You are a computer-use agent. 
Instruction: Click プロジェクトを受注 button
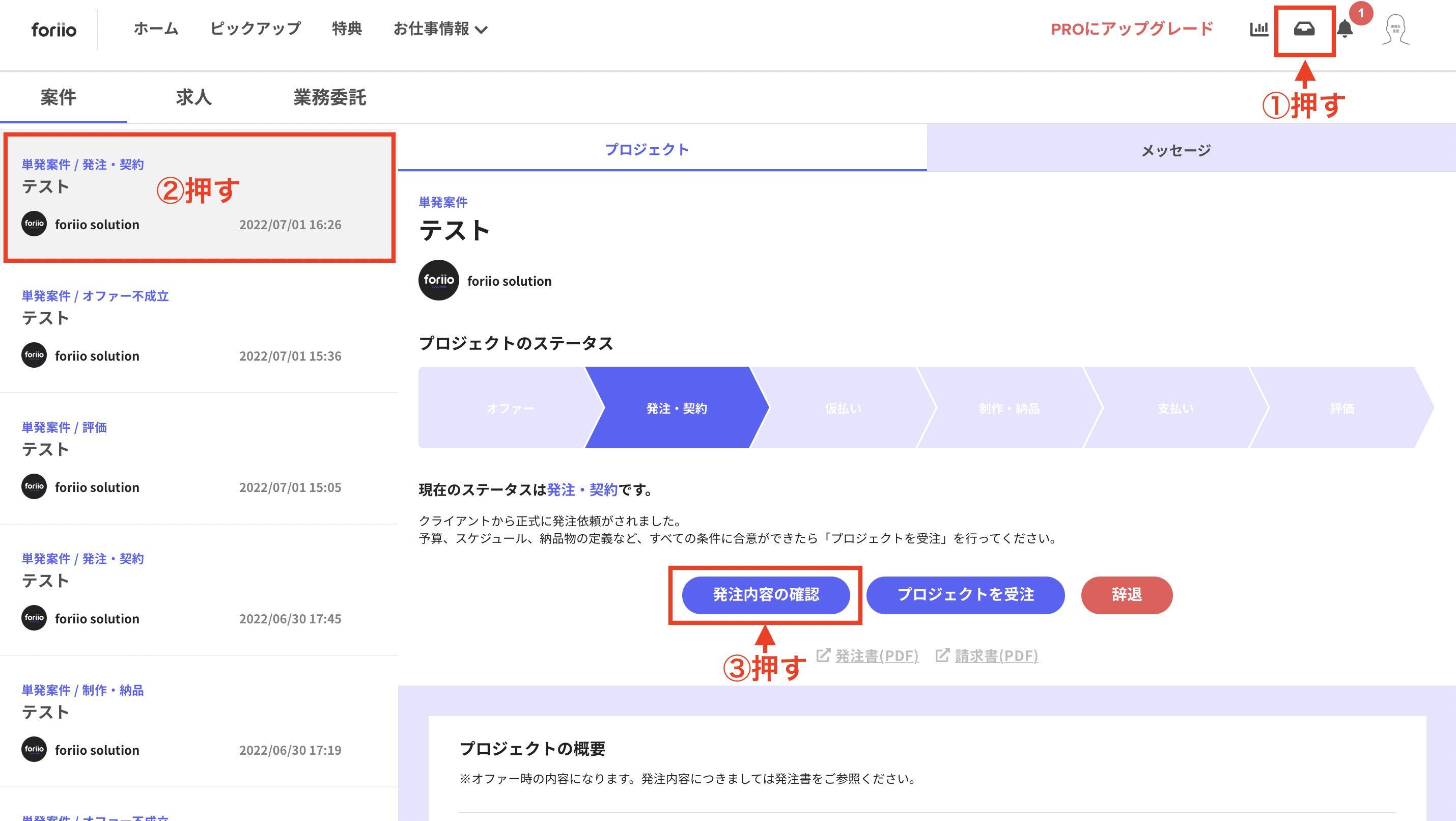click(965, 595)
